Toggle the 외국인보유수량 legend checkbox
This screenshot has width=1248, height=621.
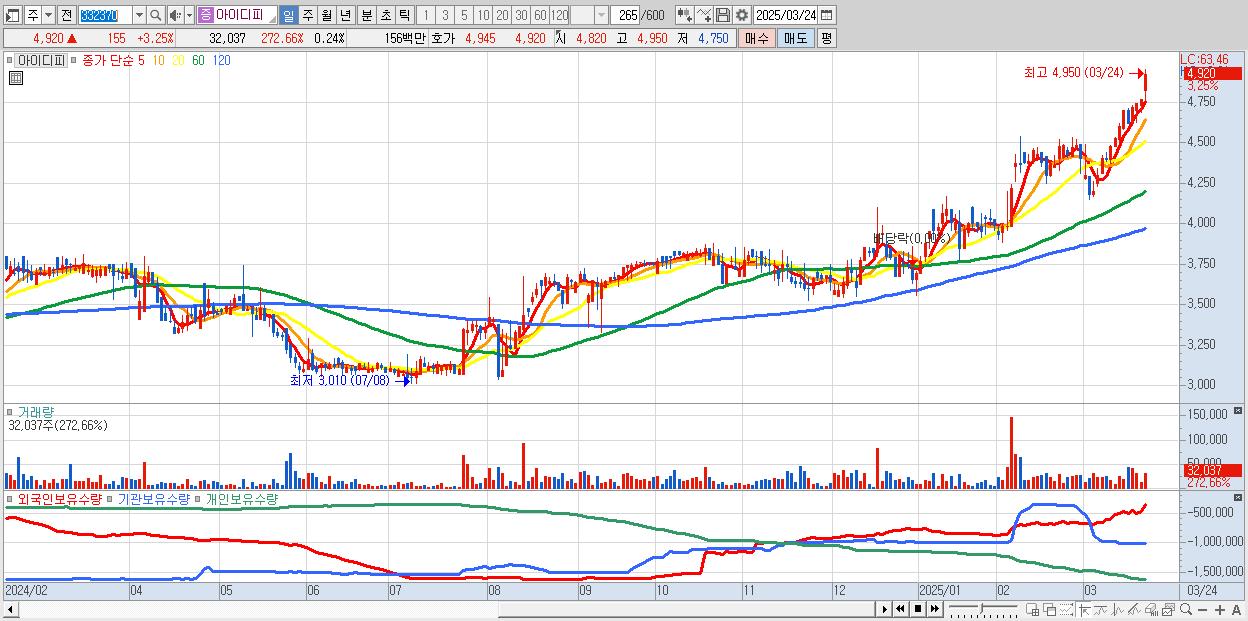click(9, 499)
